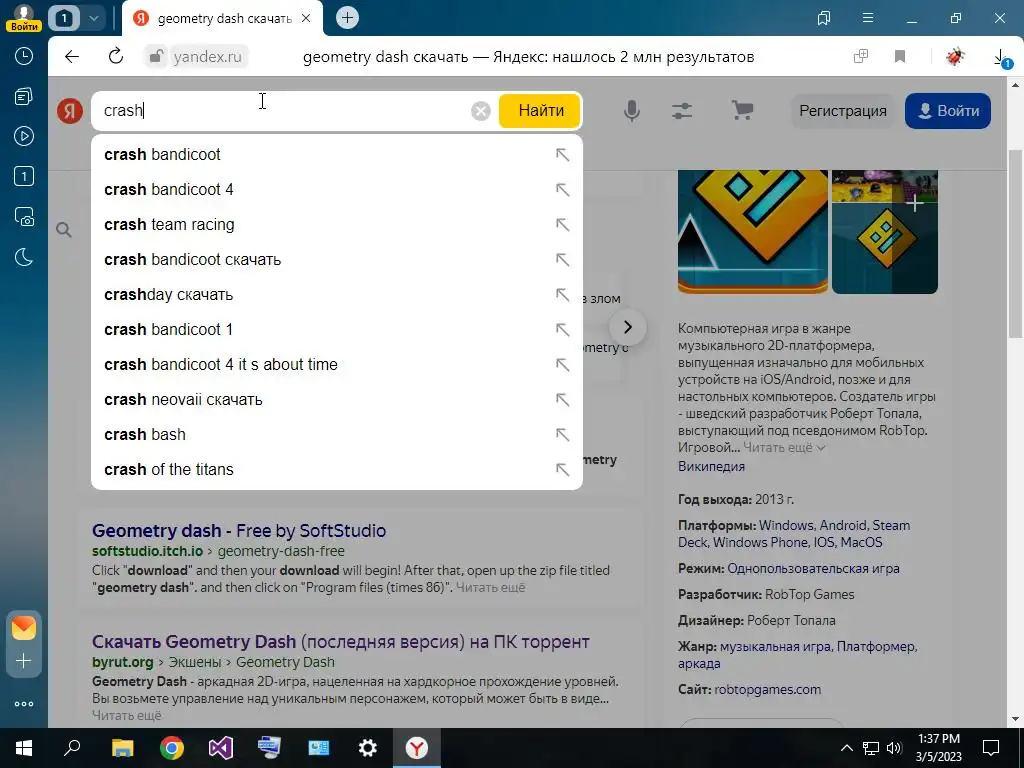
Task: Open Скачать Geometry Dash на ПК торрент result
Action: click(x=341, y=641)
